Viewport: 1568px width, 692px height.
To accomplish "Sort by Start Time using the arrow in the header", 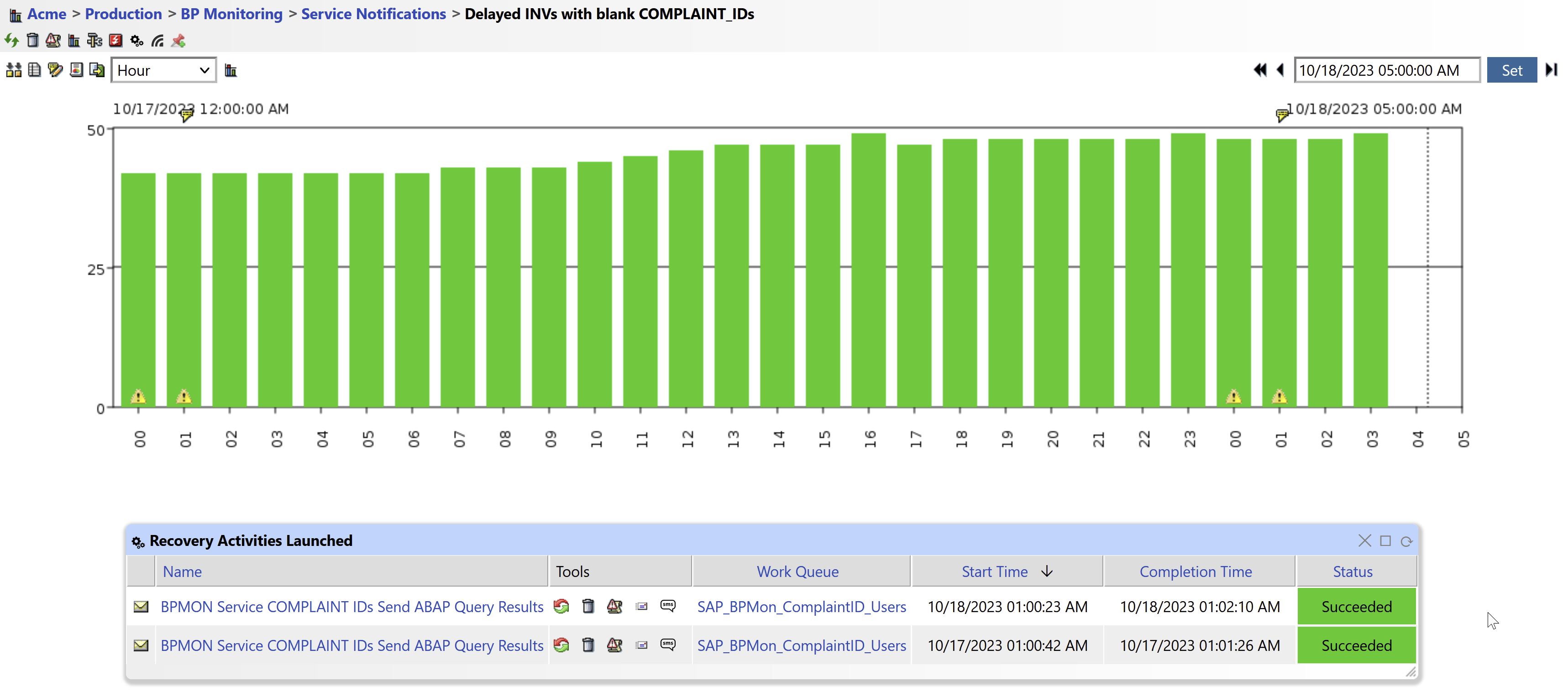I will [1048, 571].
